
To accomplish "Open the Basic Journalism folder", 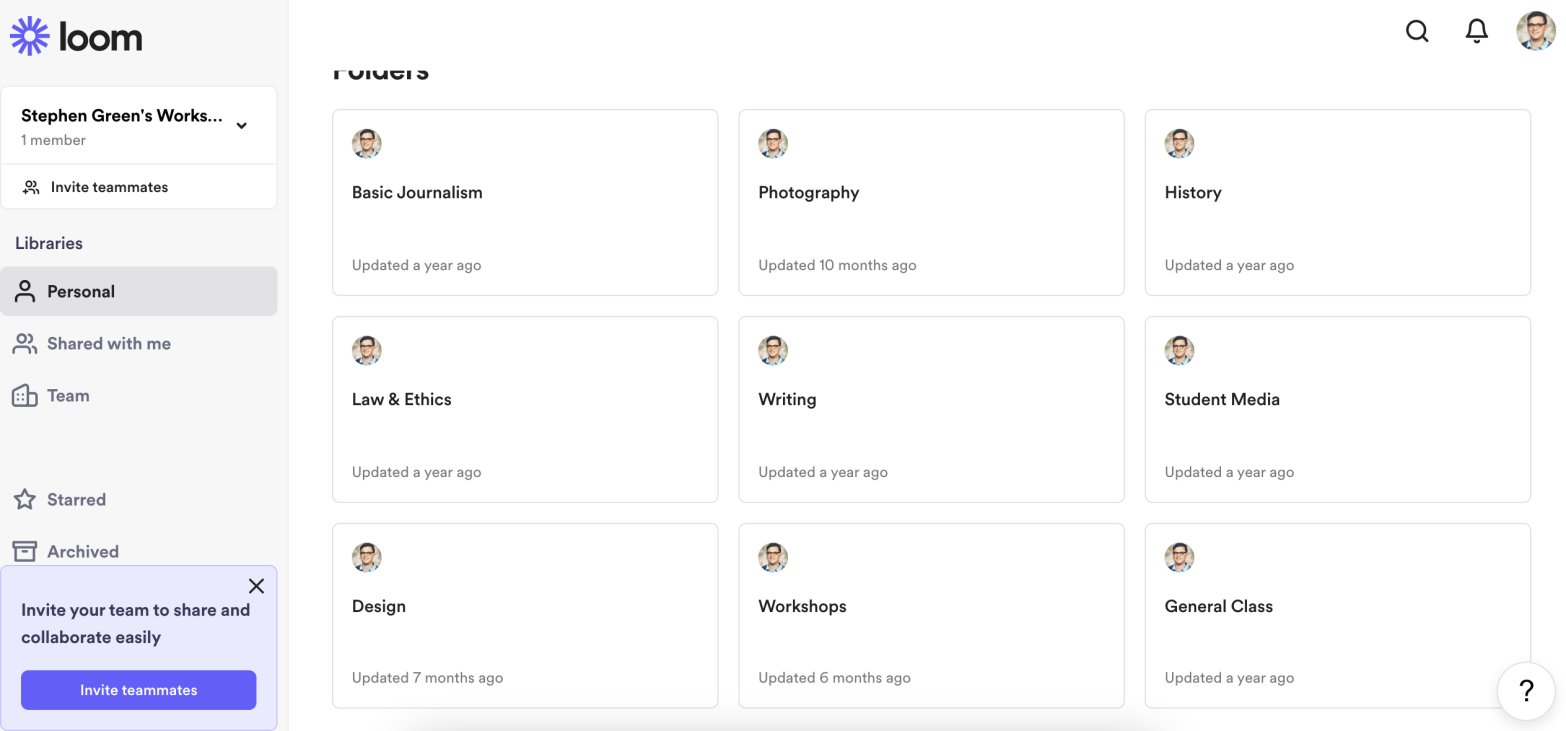I will click(x=524, y=202).
